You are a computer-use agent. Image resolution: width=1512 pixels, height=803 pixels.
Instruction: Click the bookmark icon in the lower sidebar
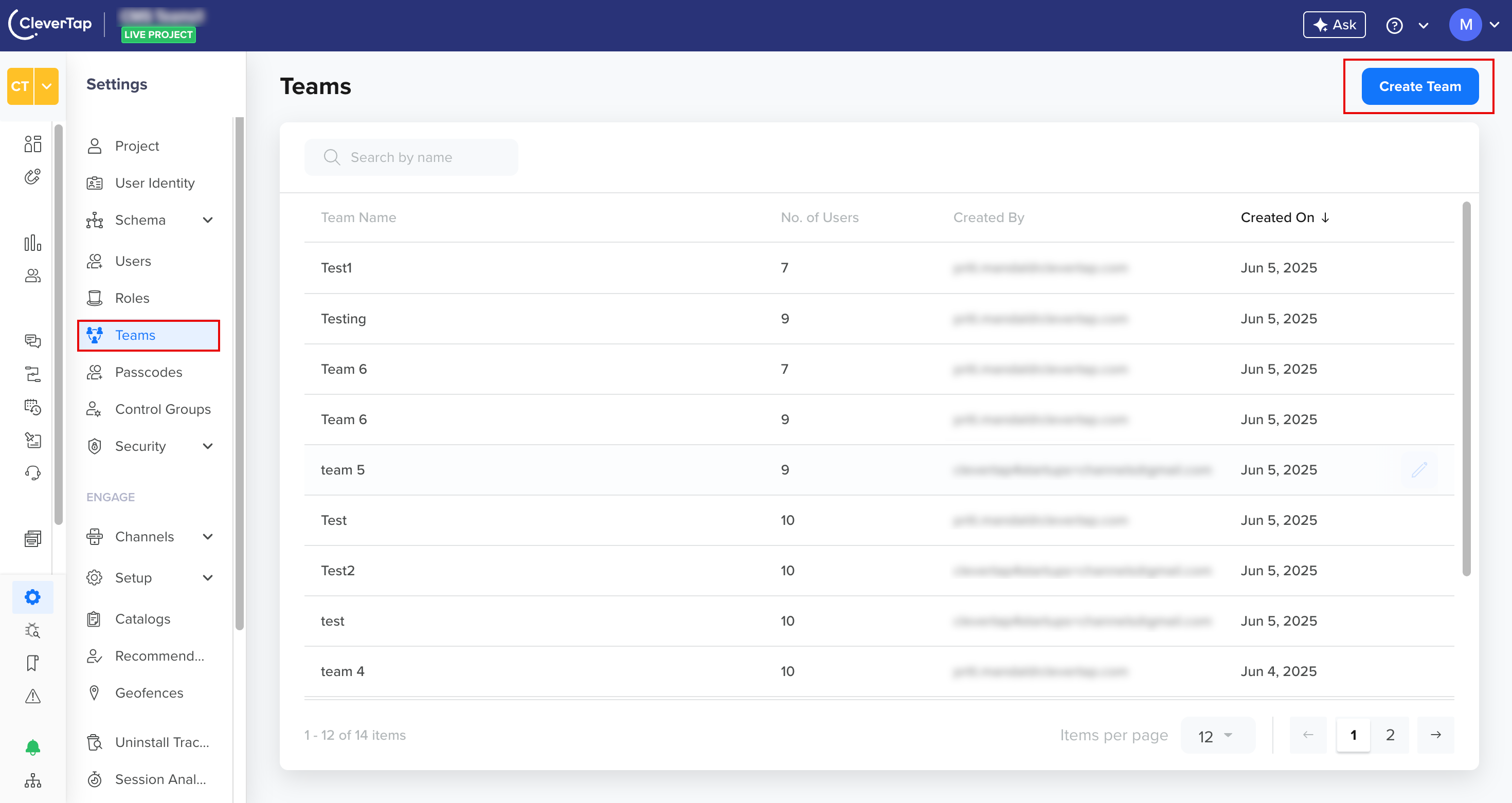coord(33,663)
